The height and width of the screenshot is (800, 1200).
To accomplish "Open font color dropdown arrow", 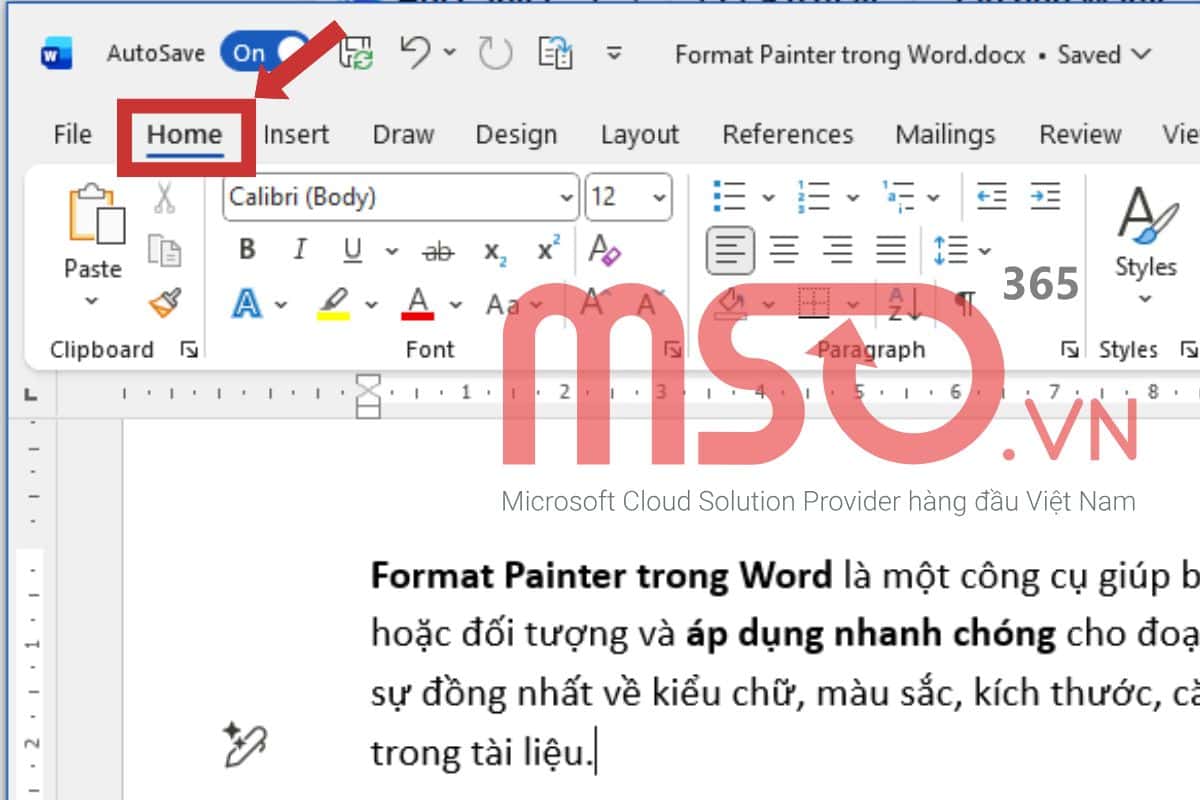I will (x=456, y=304).
